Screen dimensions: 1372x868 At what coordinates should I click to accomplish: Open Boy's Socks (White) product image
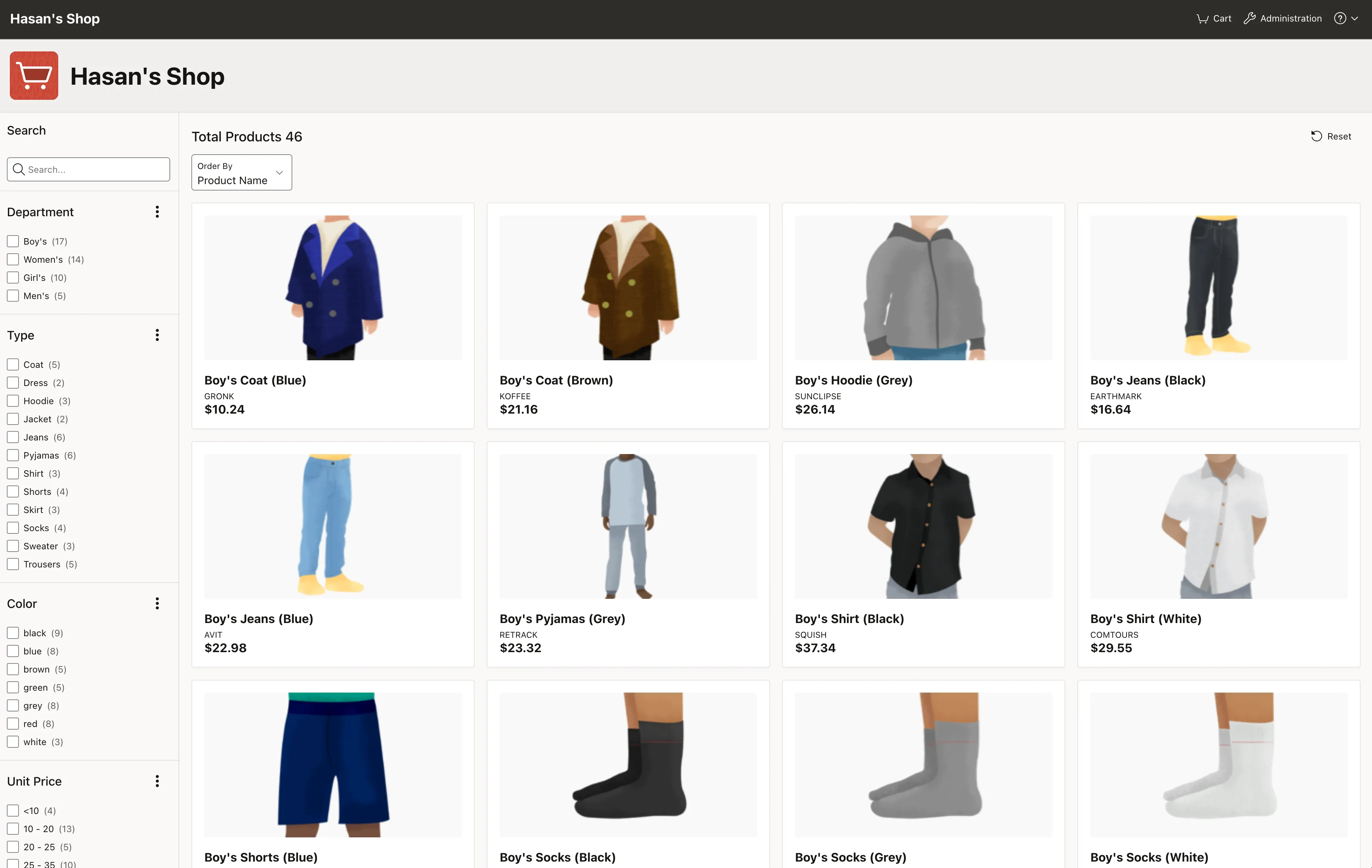[x=1219, y=765]
